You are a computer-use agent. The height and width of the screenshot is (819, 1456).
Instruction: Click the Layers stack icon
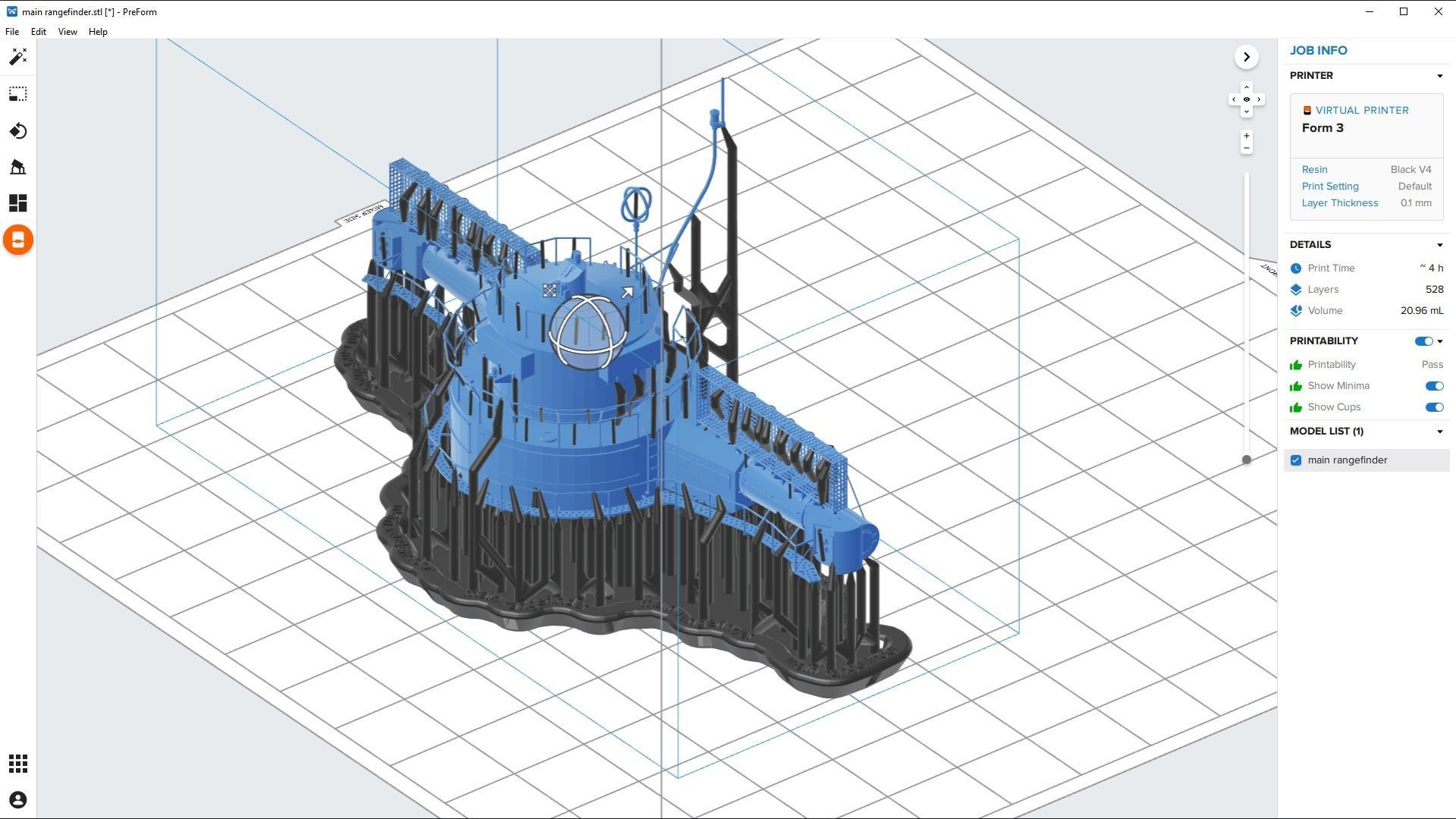click(x=1296, y=290)
